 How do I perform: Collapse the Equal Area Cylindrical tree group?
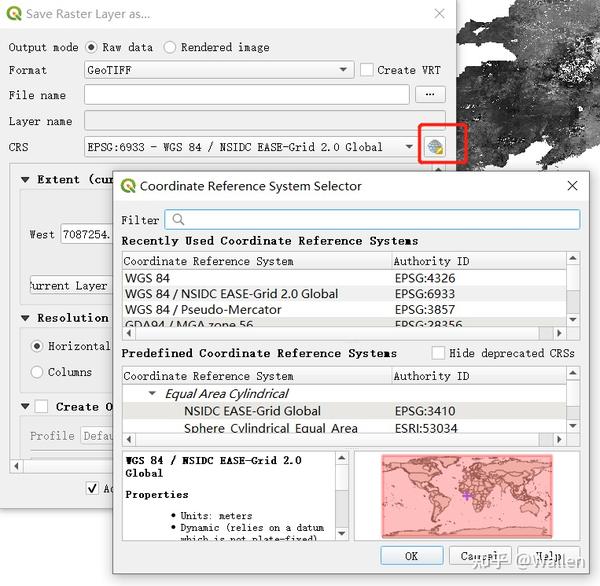click(152, 393)
